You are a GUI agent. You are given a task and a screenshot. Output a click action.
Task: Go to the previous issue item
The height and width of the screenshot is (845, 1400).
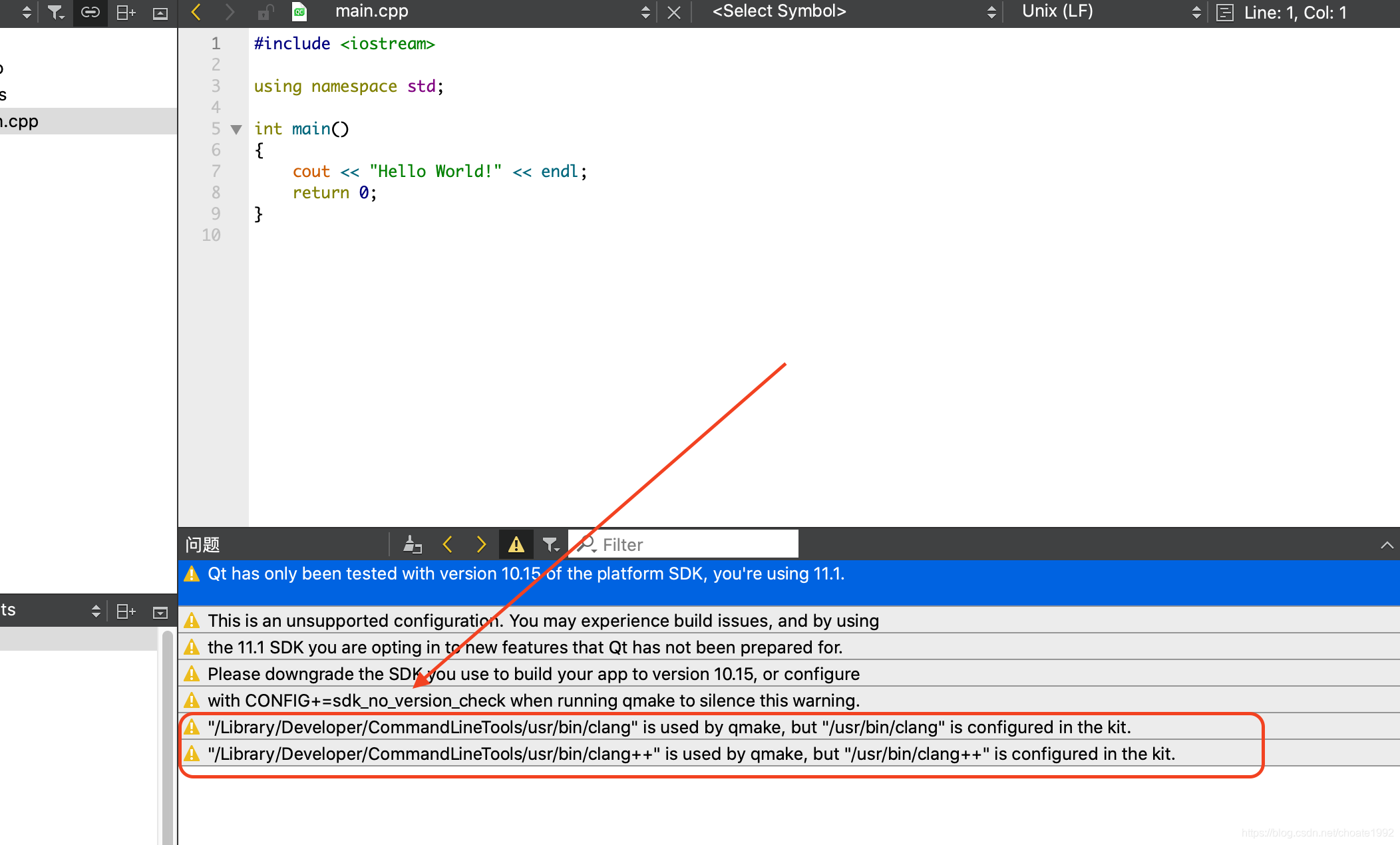coord(448,545)
